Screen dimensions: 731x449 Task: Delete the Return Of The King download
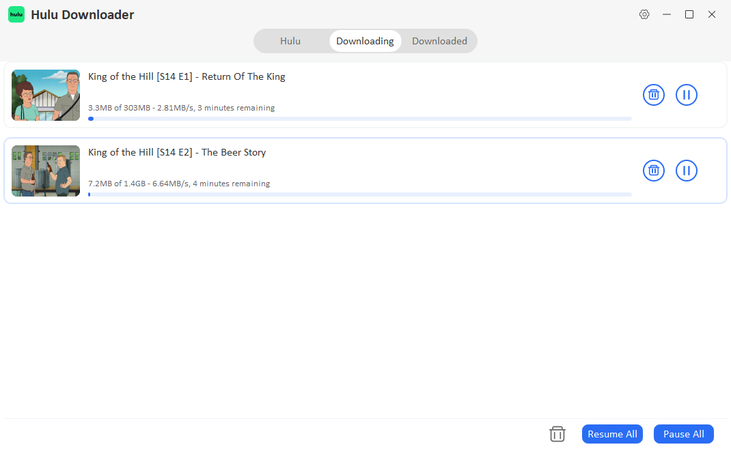pos(654,95)
